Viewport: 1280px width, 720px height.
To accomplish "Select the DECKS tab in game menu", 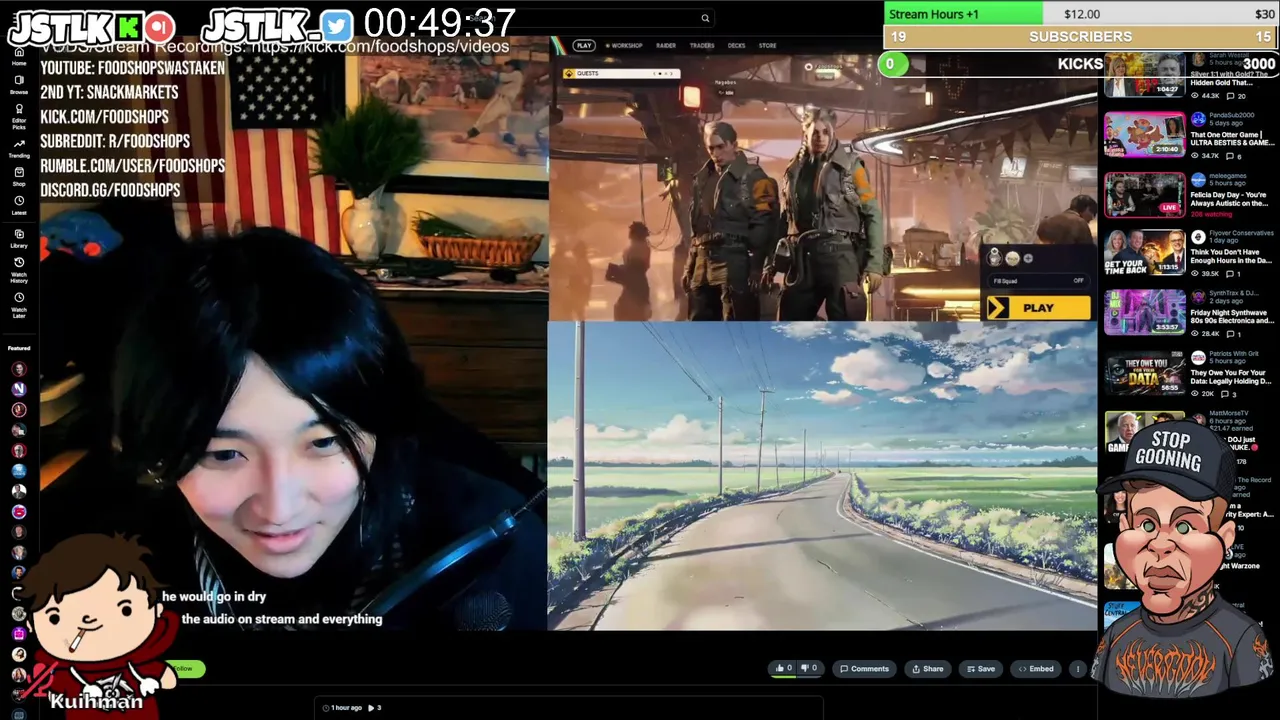I will (737, 45).
